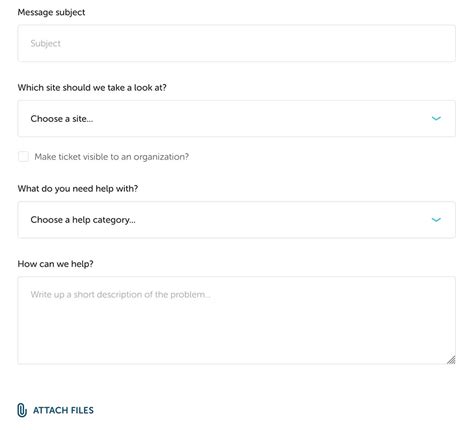The height and width of the screenshot is (430, 474).
Task: Click the Choose a site placeholder text
Action: point(62,119)
